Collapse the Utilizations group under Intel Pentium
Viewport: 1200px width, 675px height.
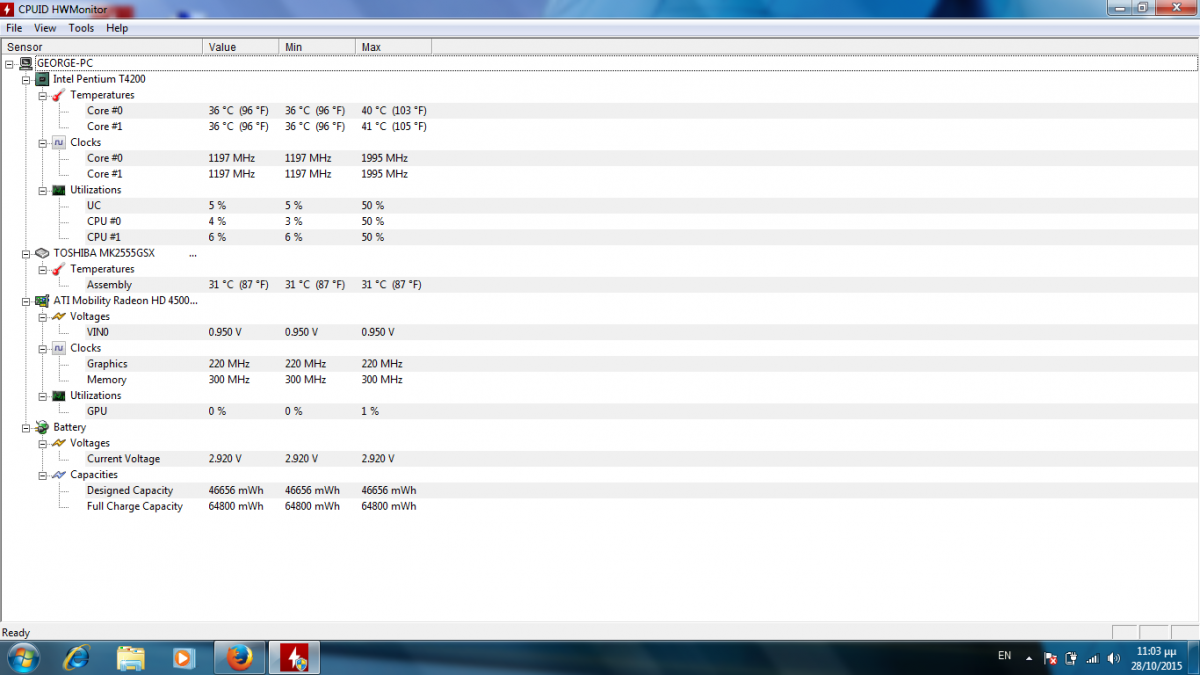[x=43, y=190]
